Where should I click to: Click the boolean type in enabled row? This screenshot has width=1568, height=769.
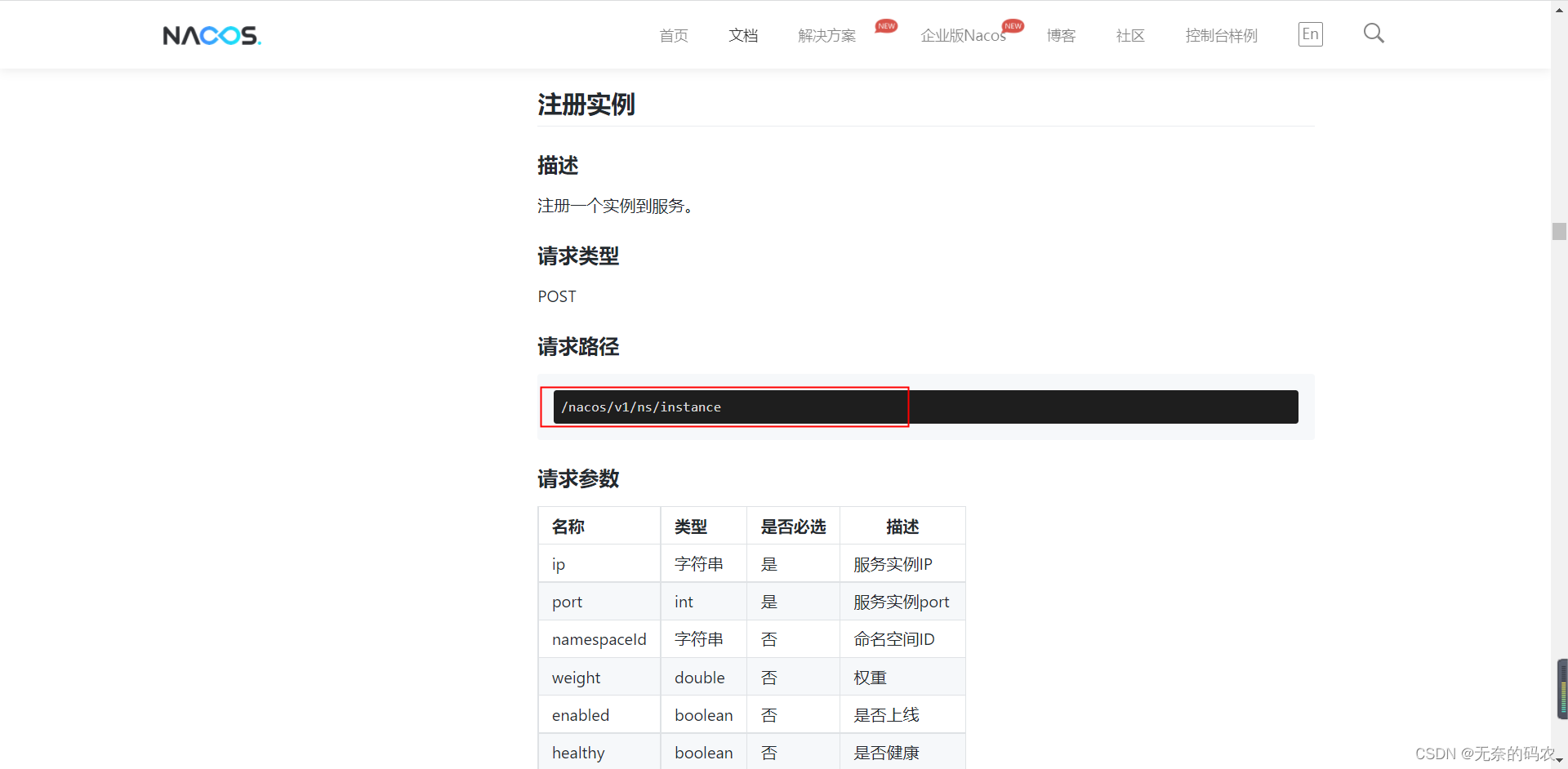[704, 715]
